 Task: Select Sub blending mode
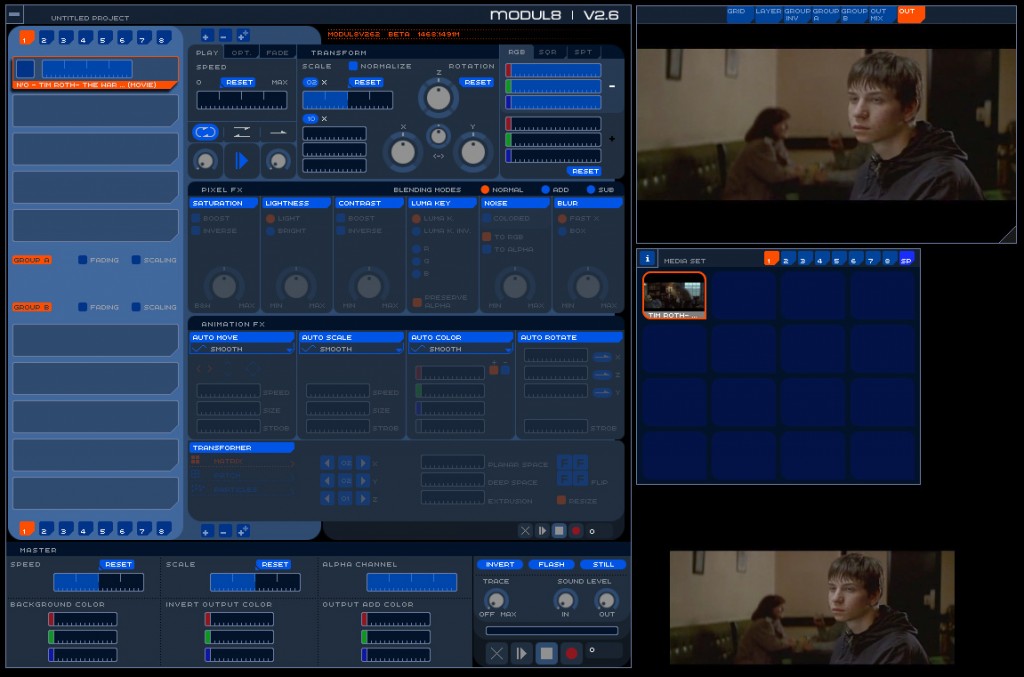[x=590, y=189]
